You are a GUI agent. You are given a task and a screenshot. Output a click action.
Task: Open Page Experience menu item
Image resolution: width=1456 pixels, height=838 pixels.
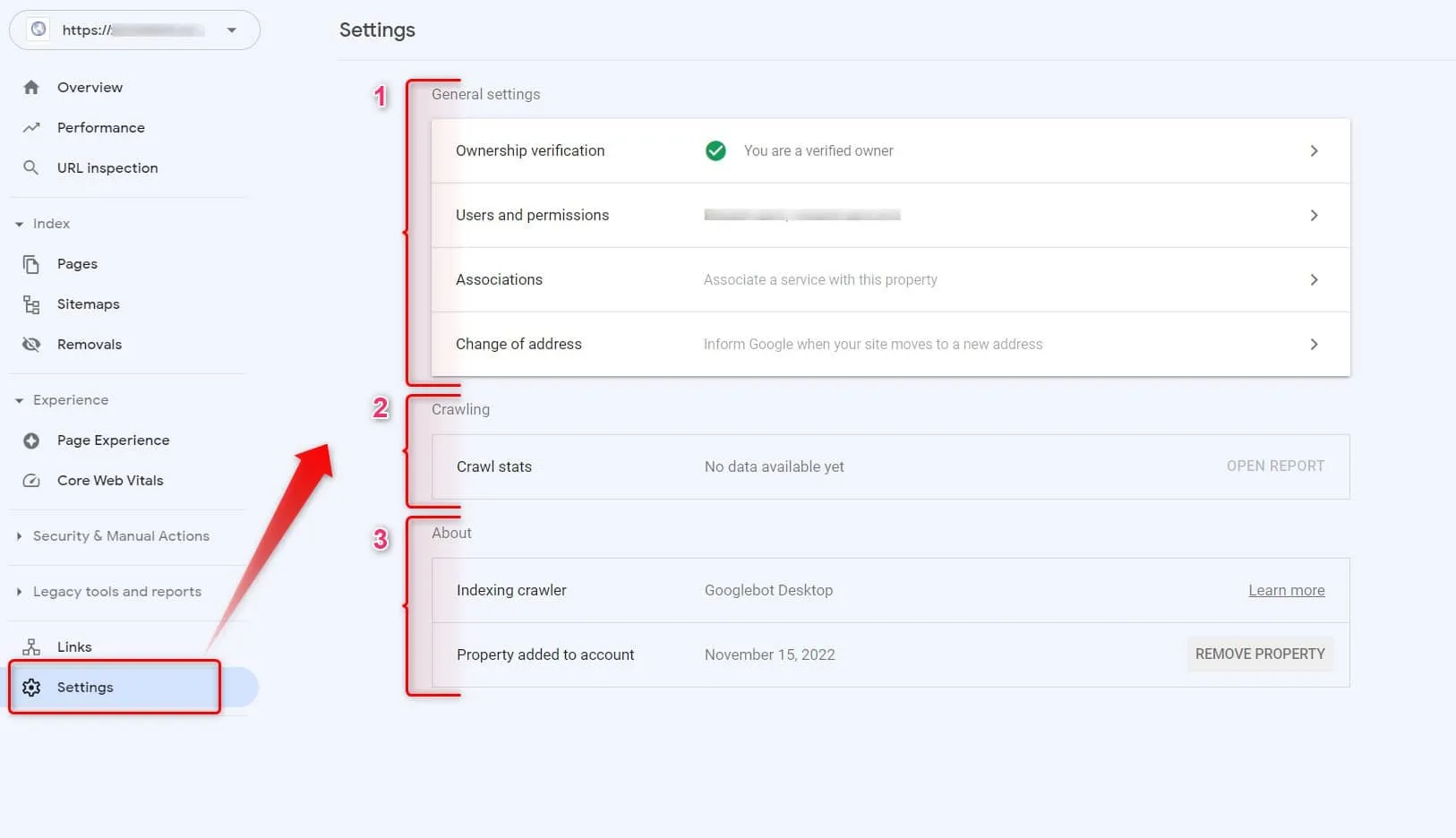click(x=113, y=440)
